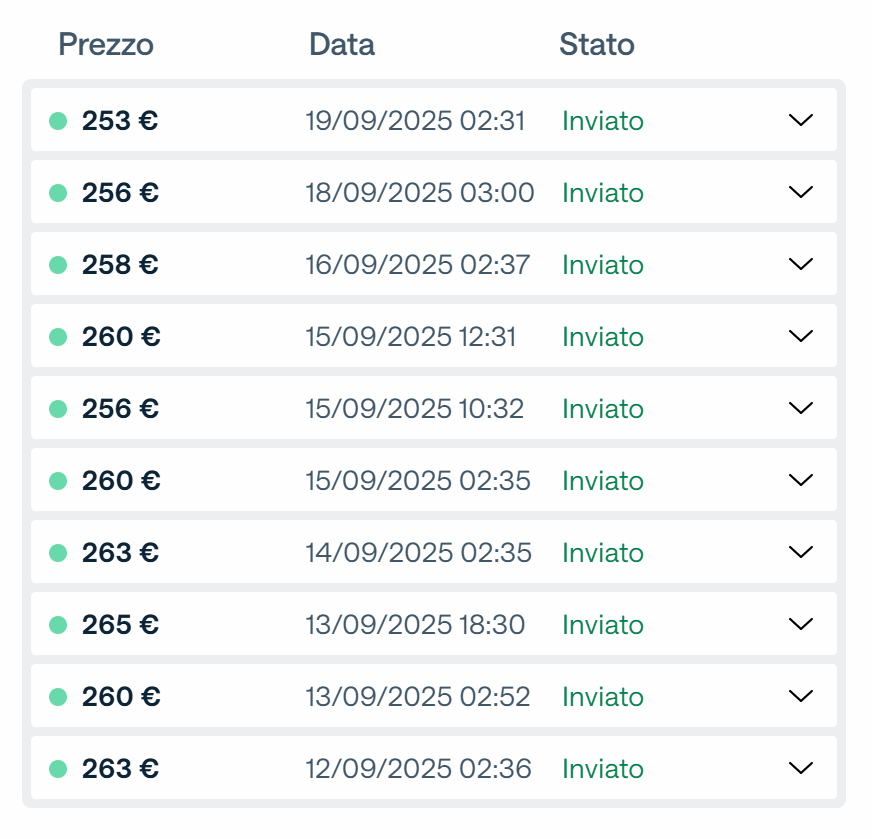Expand the 258 € row chevron

[x=801, y=264]
